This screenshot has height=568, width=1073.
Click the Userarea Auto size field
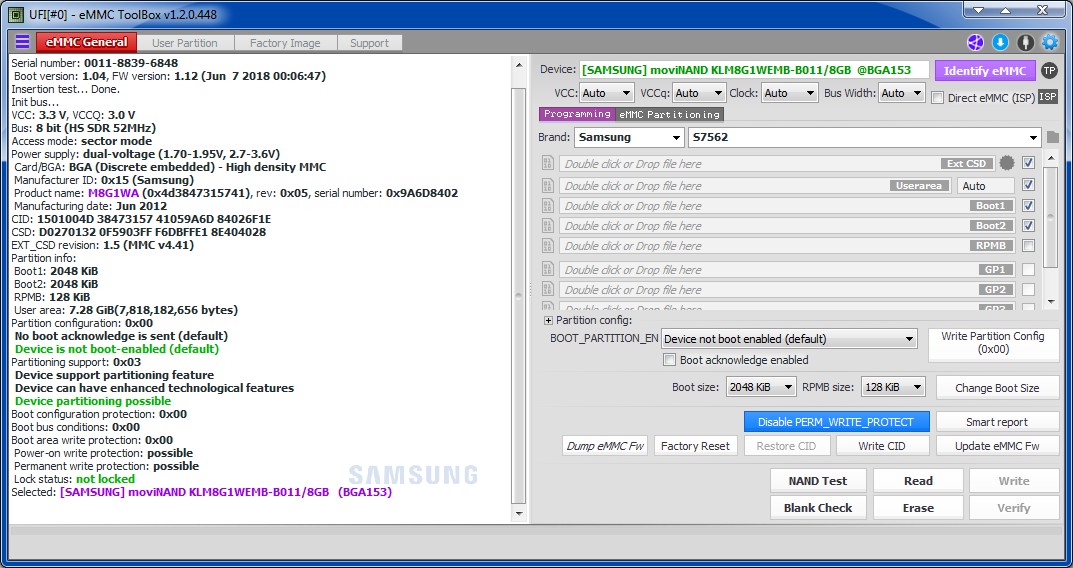[985, 185]
